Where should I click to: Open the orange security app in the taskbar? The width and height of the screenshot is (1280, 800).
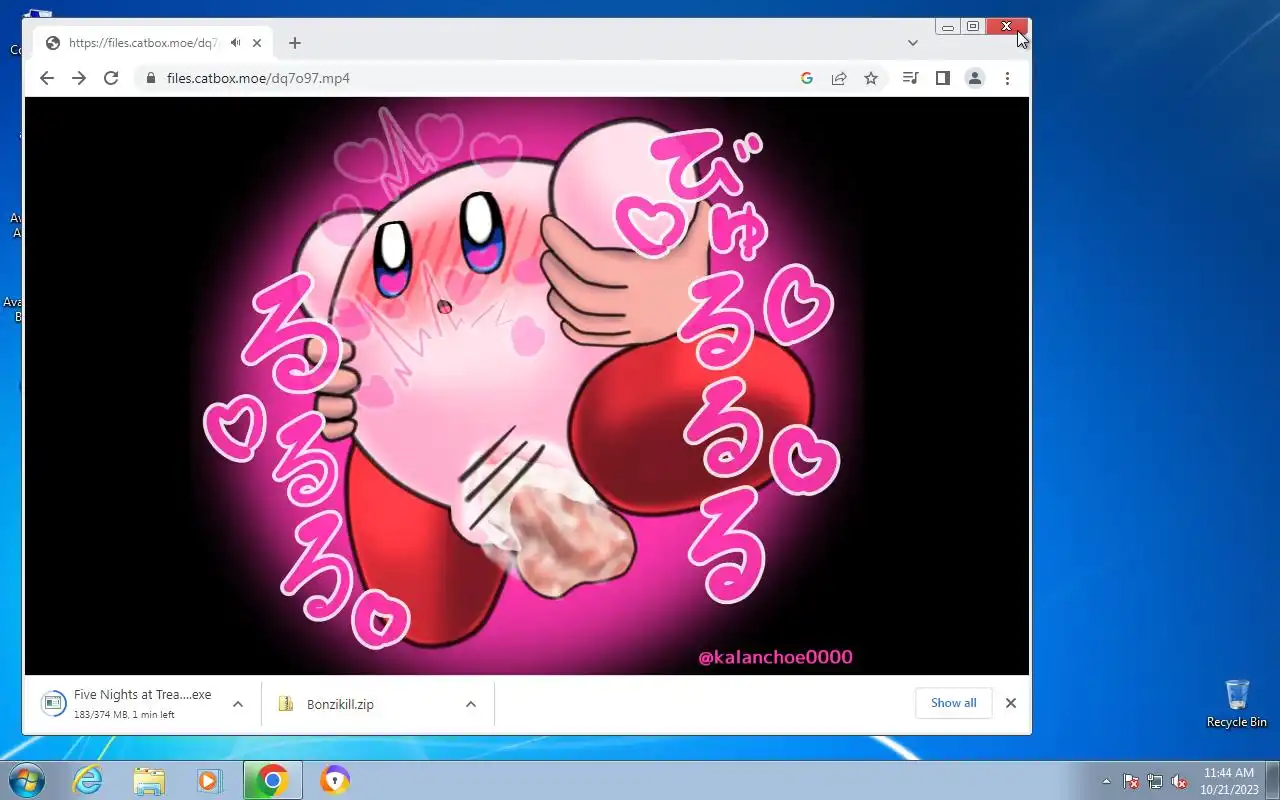pos(335,780)
